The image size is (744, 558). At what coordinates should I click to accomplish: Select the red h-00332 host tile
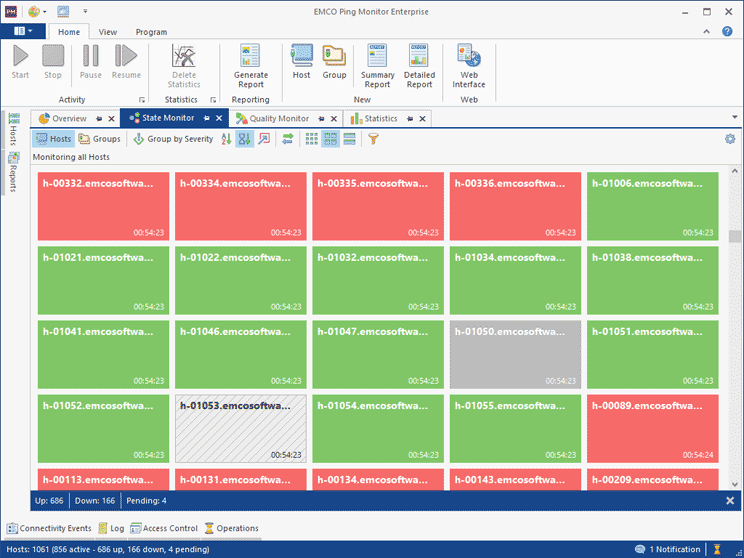(103, 206)
